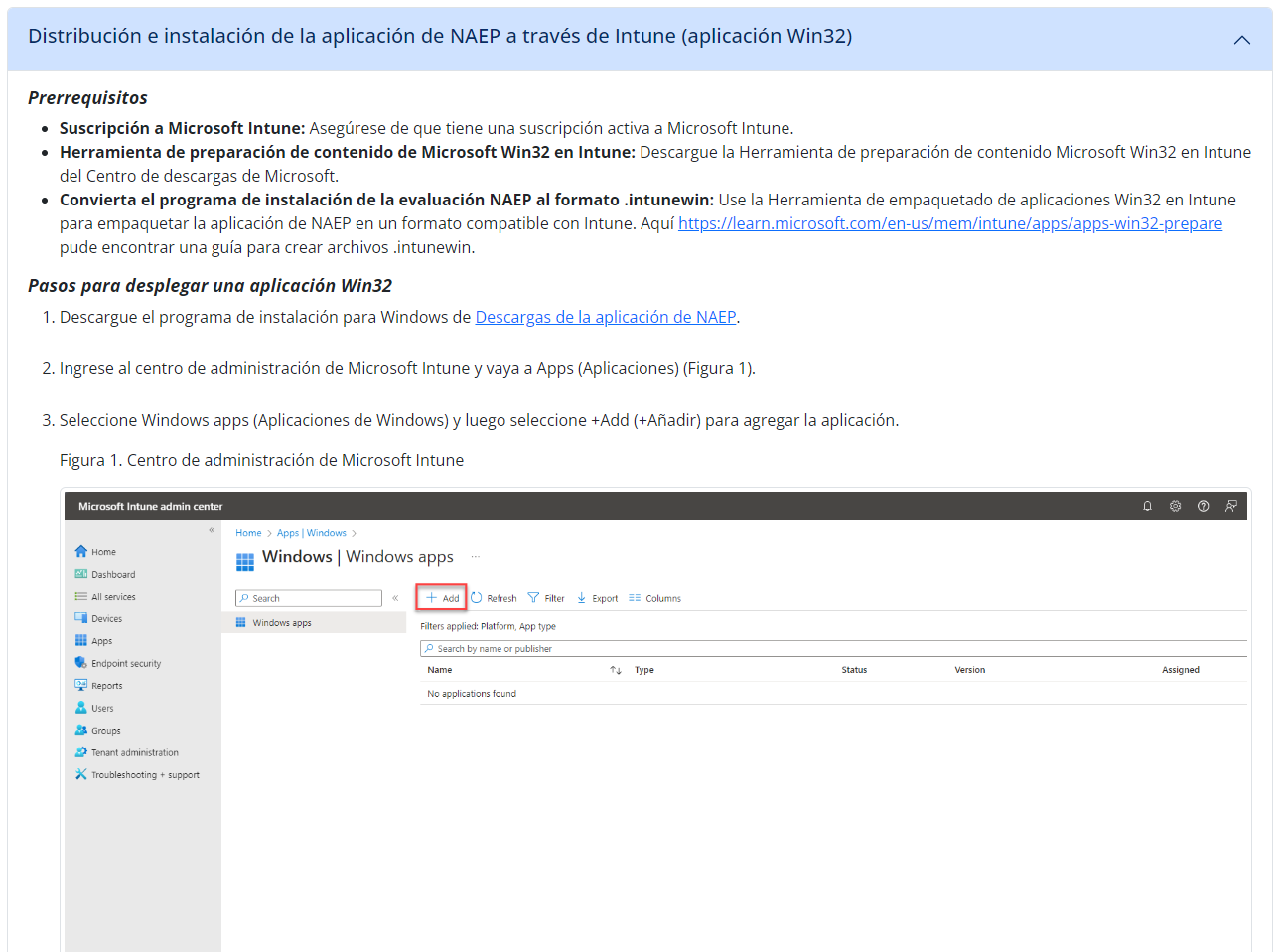1285x952 pixels.
Task: Click the Filters applied: Platform, App type text
Action: pyautogui.click(x=488, y=626)
